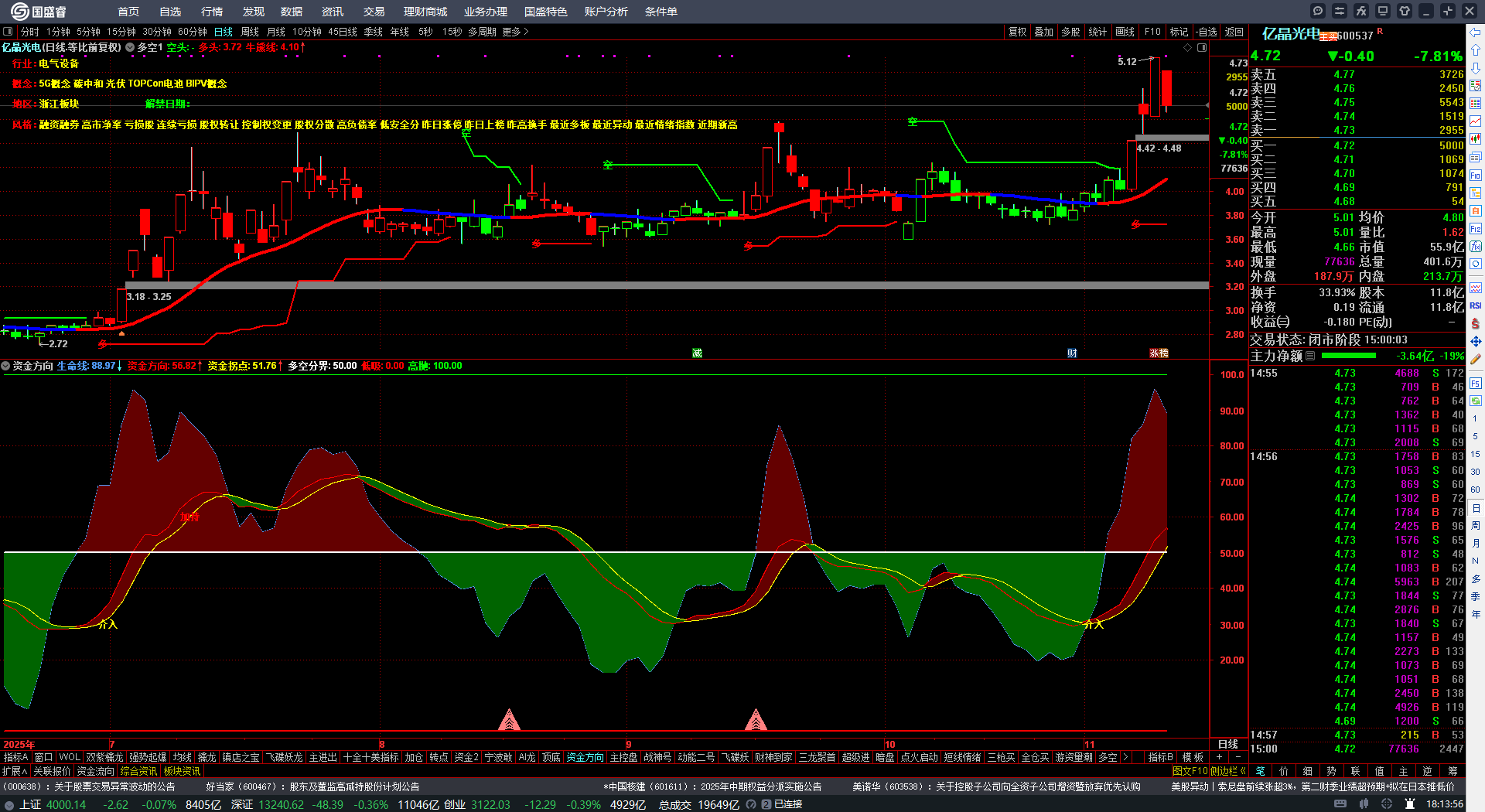1485x812 pixels.
Task: Select the pencil drawing tool icon
Action: [x=1476, y=359]
